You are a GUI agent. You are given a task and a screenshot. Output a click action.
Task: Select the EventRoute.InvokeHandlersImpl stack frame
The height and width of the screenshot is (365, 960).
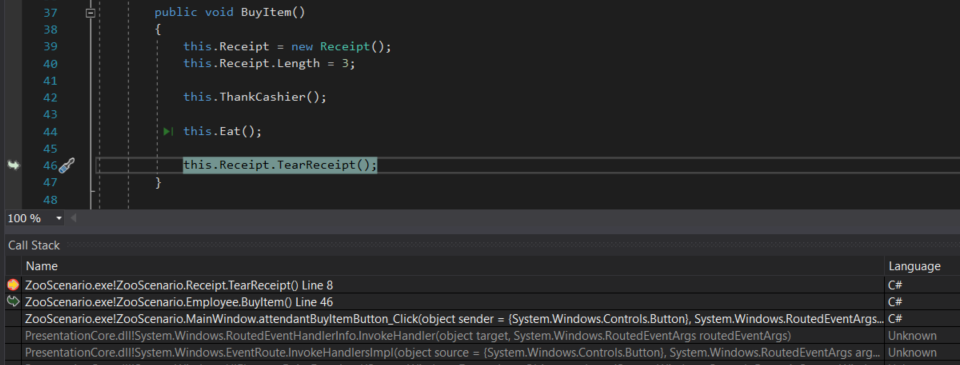(x=454, y=352)
